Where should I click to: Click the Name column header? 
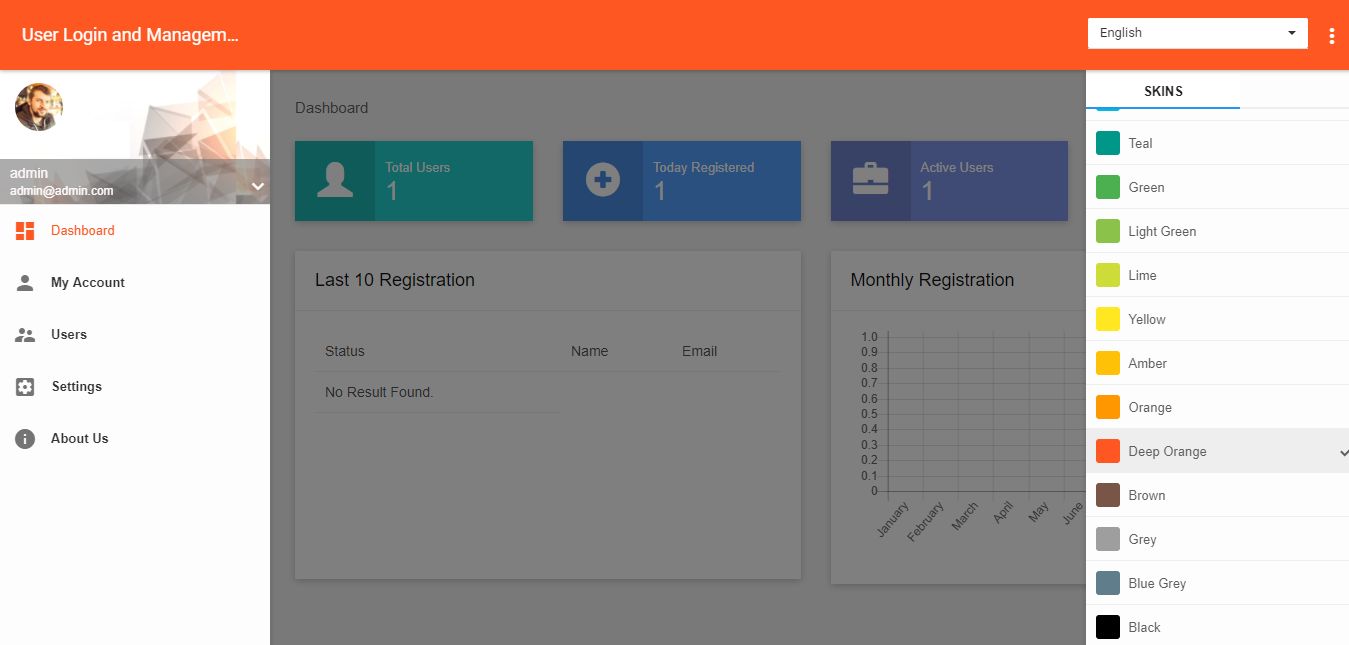[589, 351]
